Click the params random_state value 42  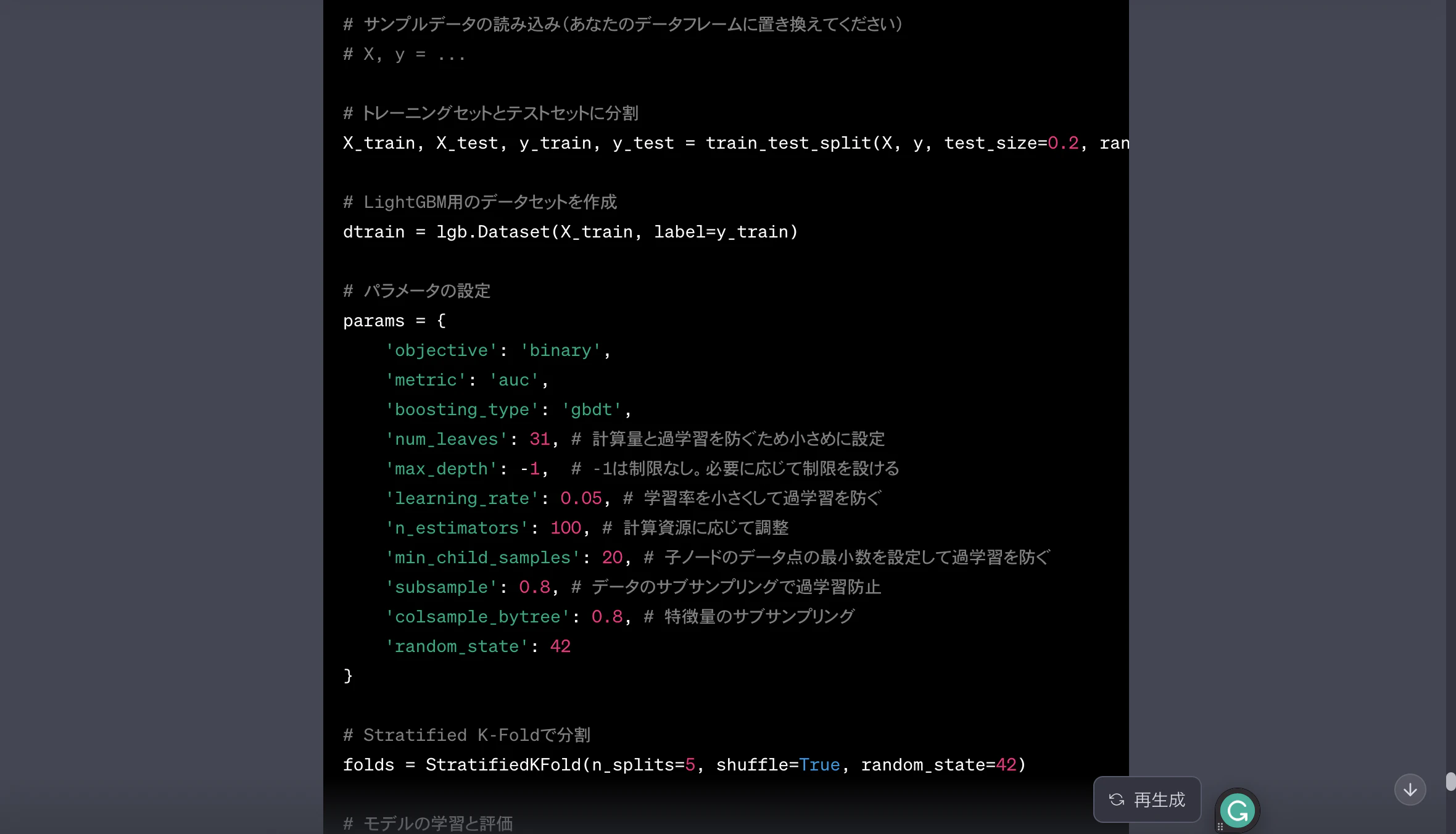[560, 646]
